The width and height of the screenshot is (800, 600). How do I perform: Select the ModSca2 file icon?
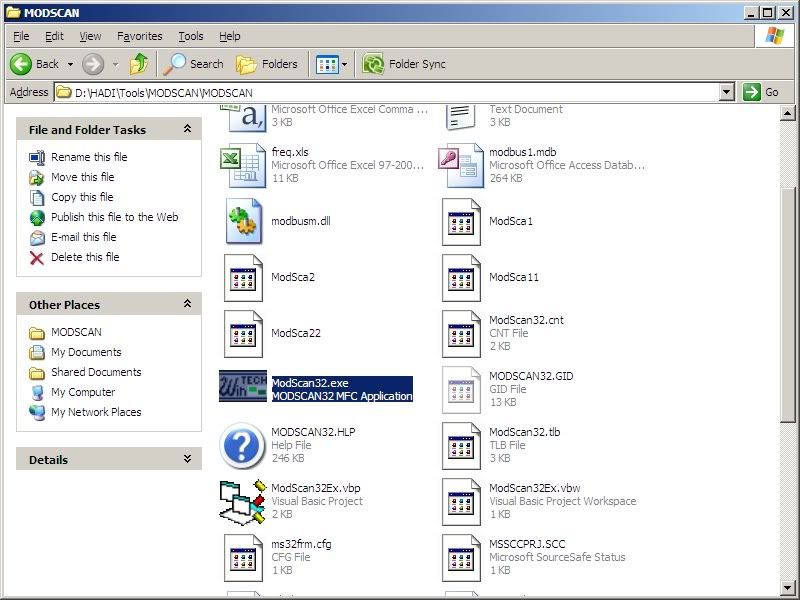pyautogui.click(x=243, y=278)
